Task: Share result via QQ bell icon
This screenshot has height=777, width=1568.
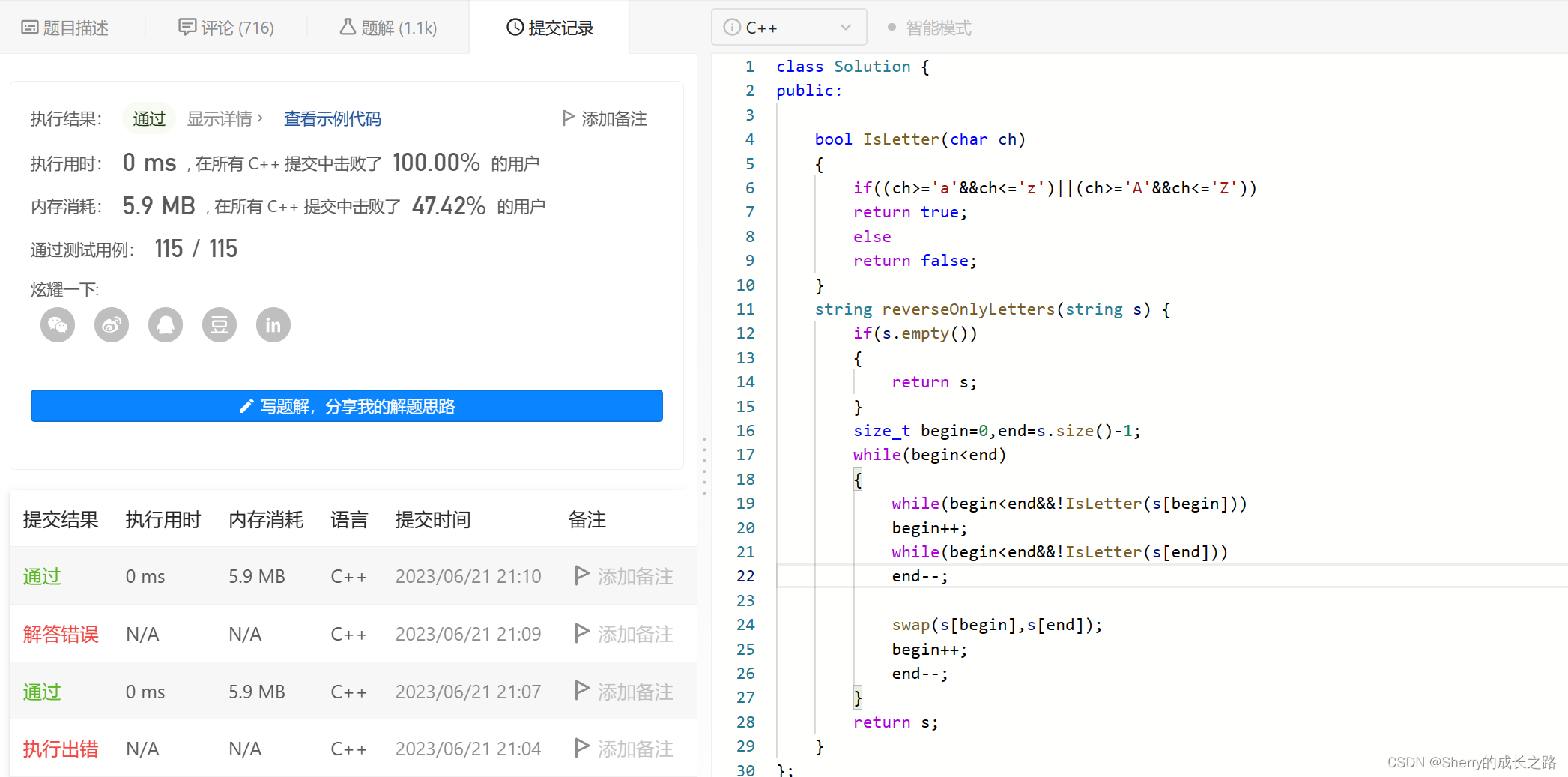Action: click(166, 325)
